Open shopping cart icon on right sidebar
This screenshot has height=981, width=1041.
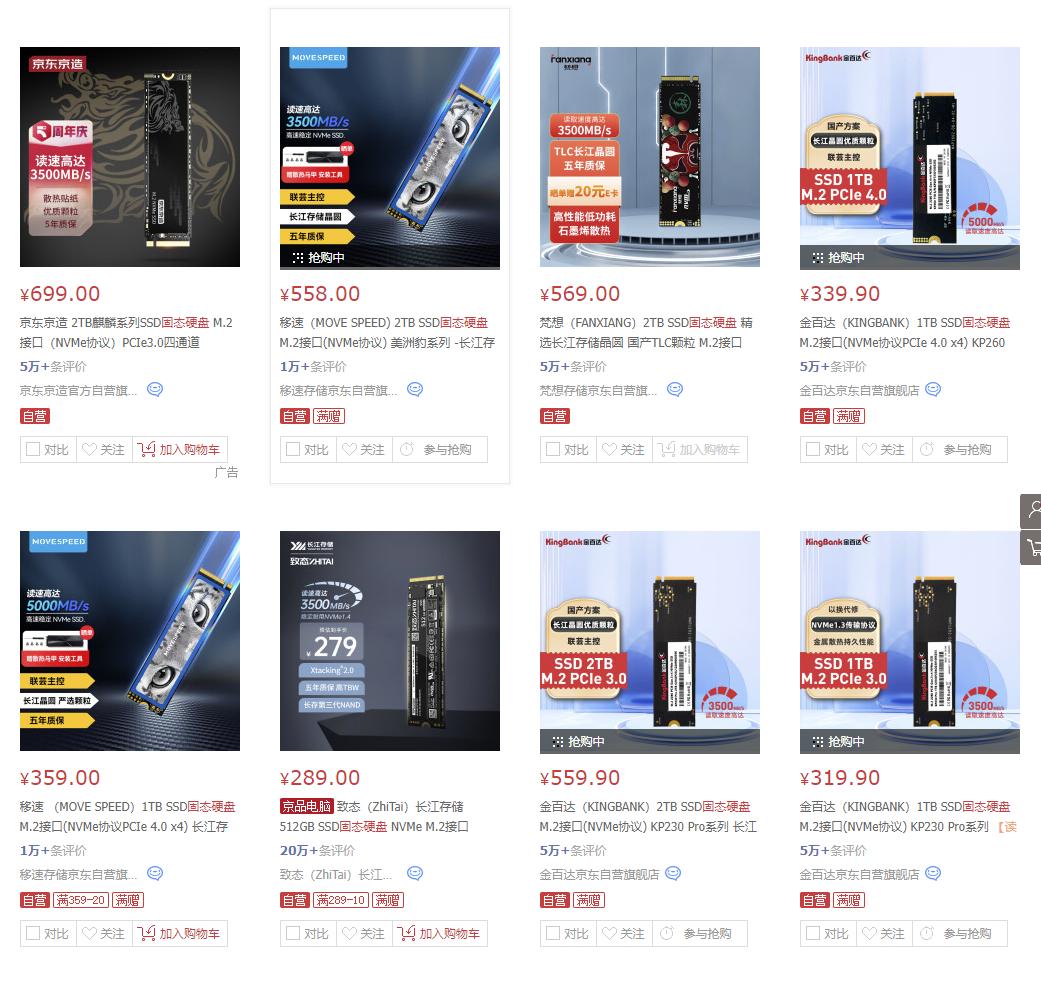click(1031, 548)
